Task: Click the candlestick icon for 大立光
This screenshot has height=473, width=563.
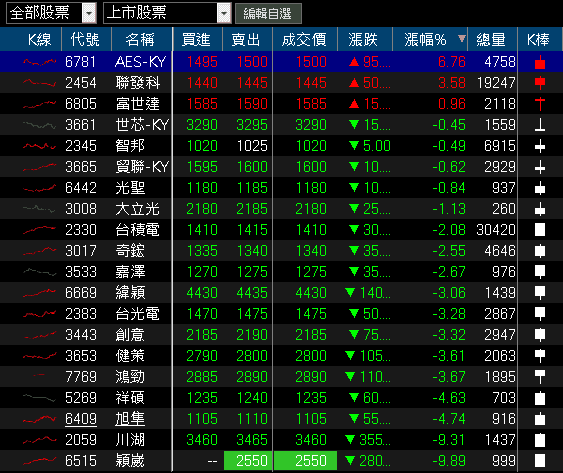Action: (540, 209)
